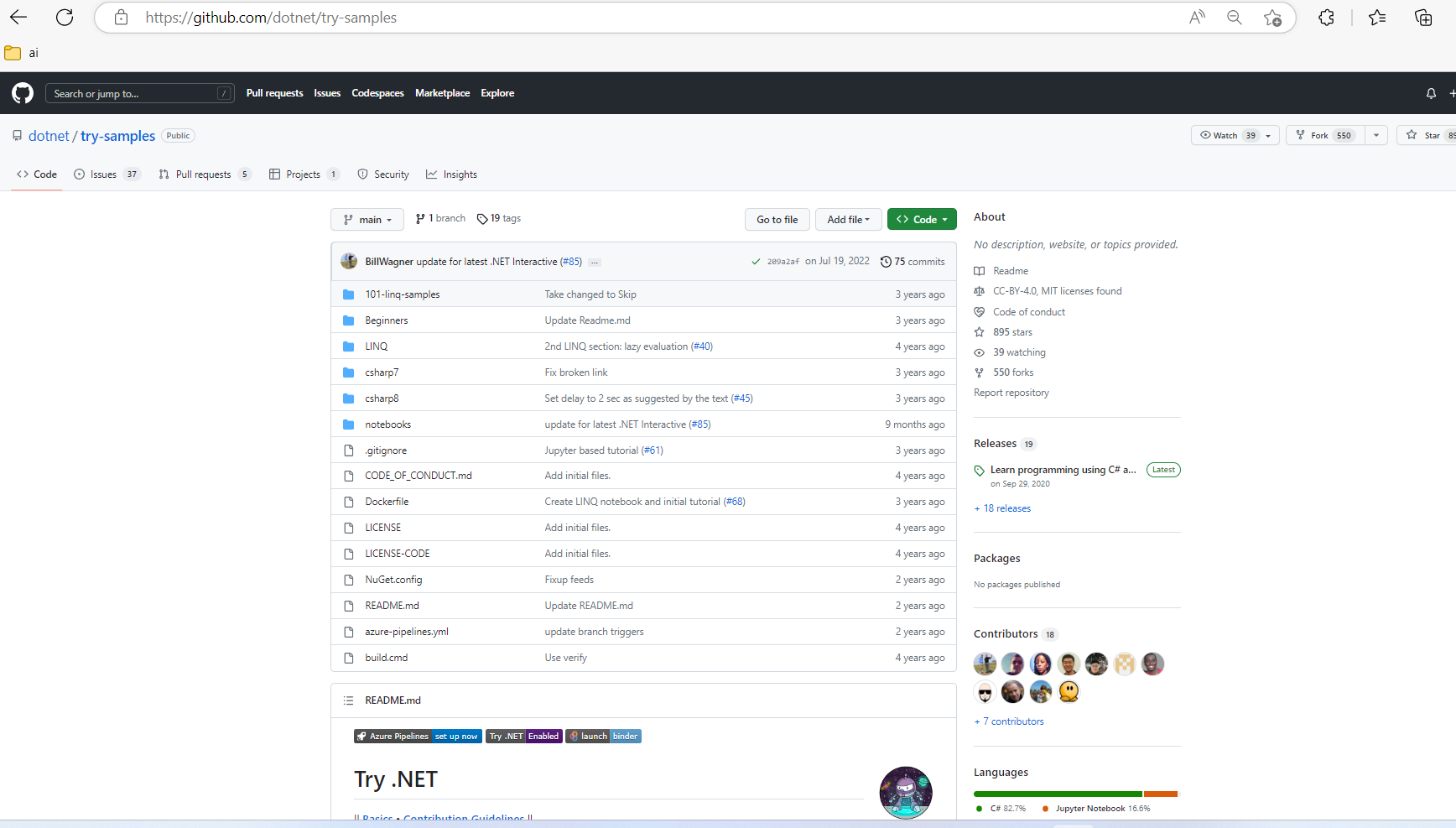Click the Try .NET Enabled badge
This screenshot has height=828, width=1456.
[x=524, y=737]
